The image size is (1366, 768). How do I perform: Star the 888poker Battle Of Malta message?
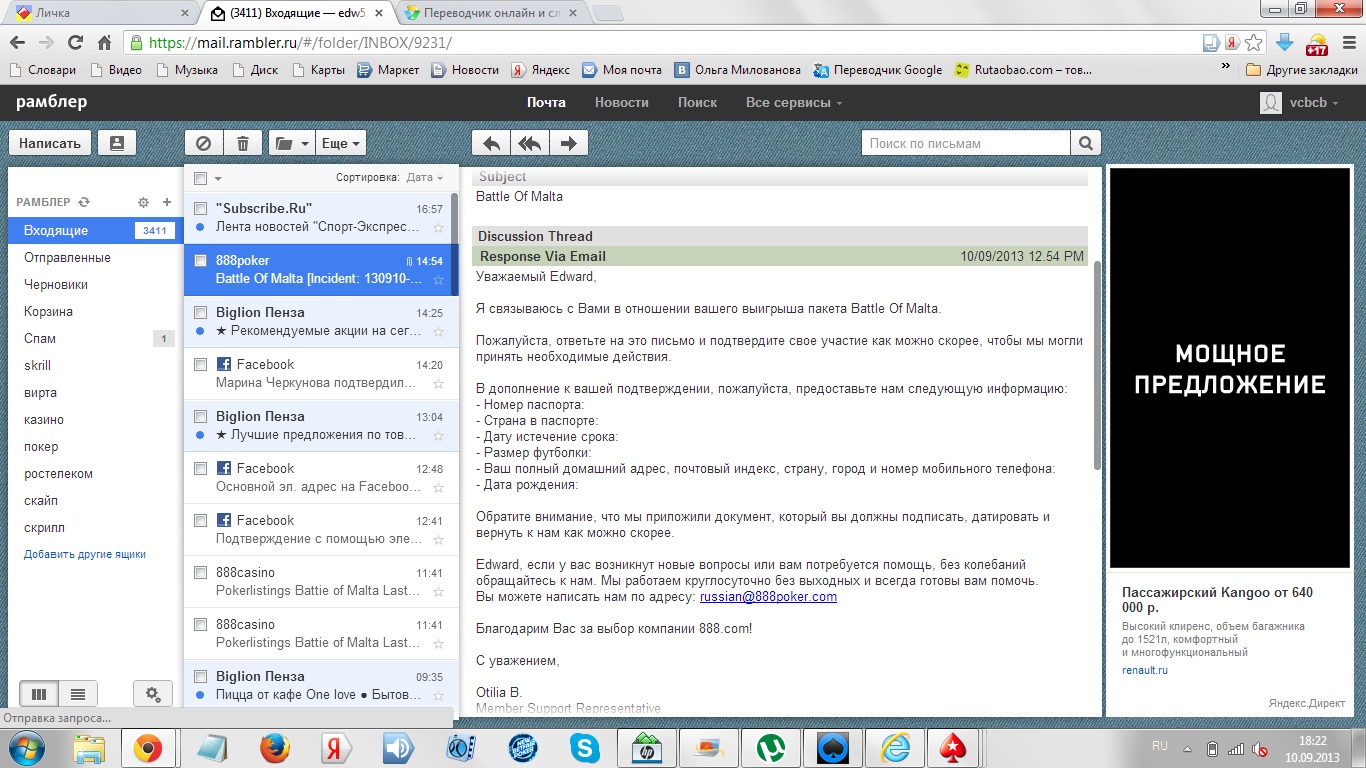[x=438, y=279]
